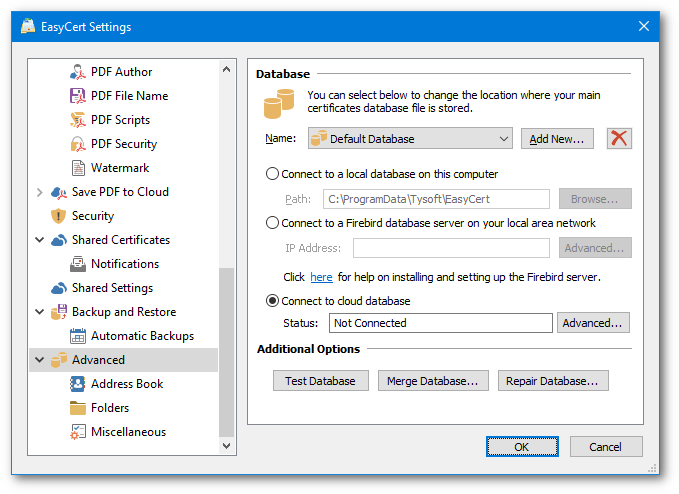This screenshot has width=679, height=494.
Task: Click the Security shield icon
Action: (x=58, y=216)
